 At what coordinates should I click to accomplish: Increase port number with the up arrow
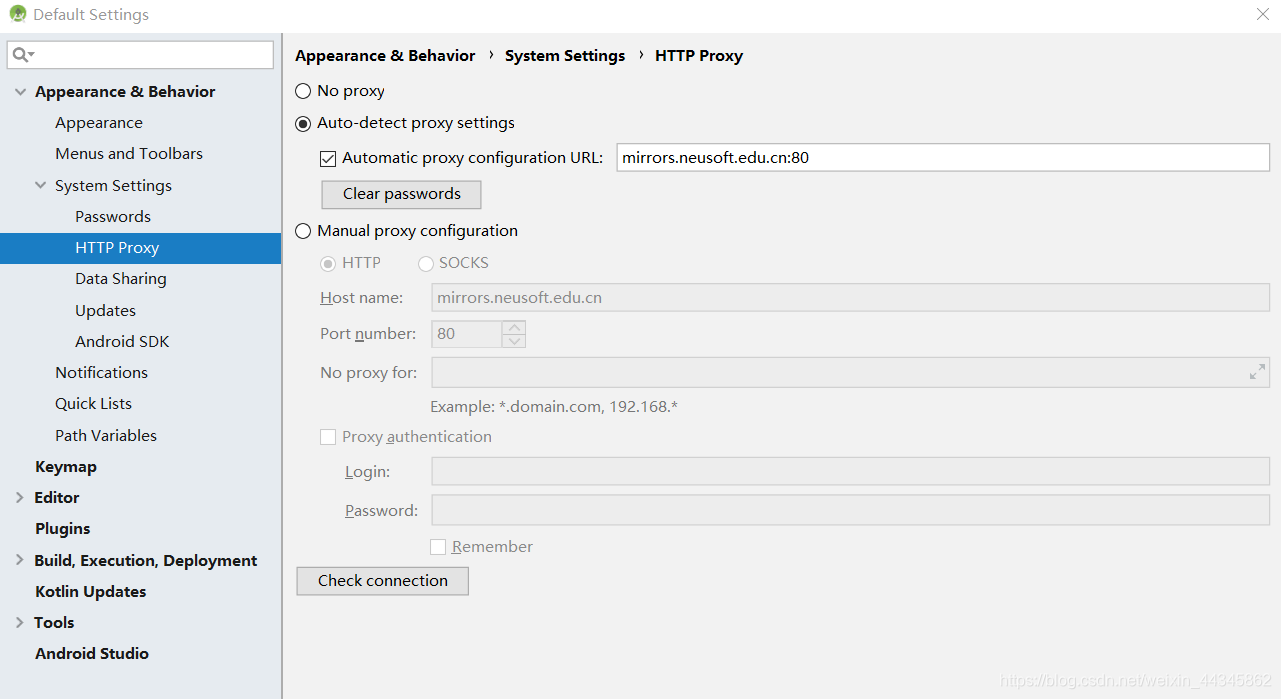click(514, 327)
